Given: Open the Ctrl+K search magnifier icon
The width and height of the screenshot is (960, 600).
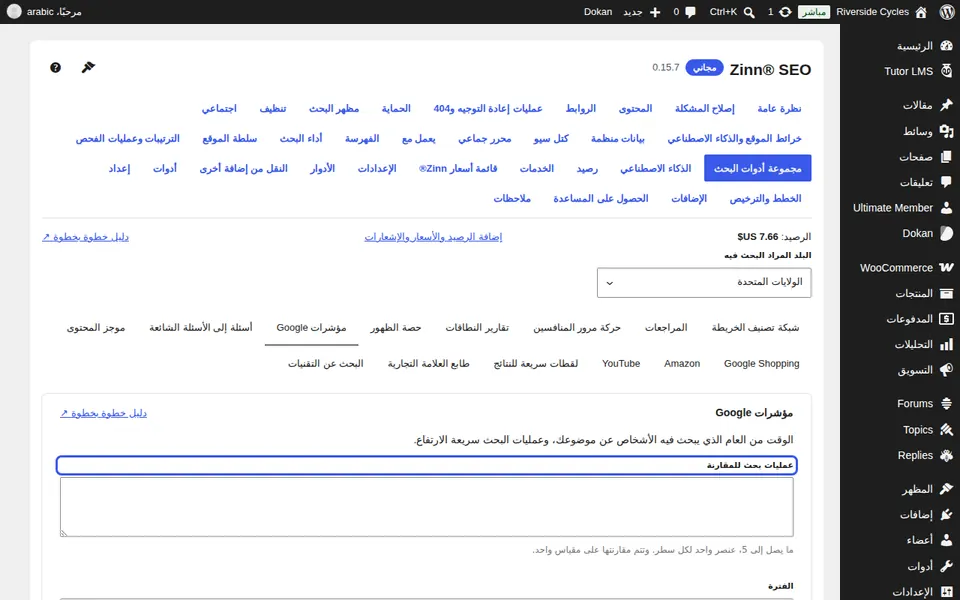Looking at the screenshot, I should click(x=749, y=12).
